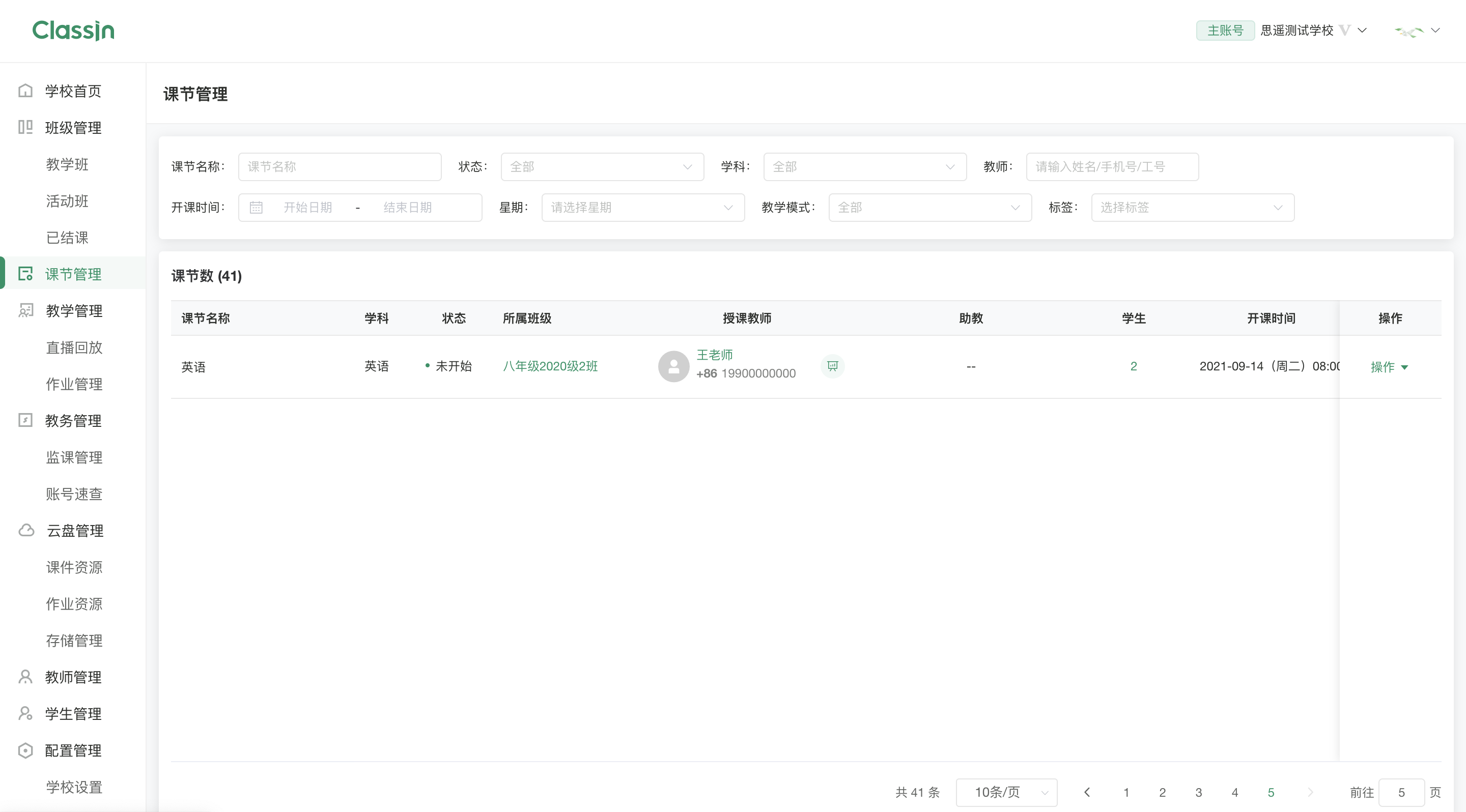Click the 前往 page number input
The height and width of the screenshot is (812, 1466).
tap(1401, 792)
